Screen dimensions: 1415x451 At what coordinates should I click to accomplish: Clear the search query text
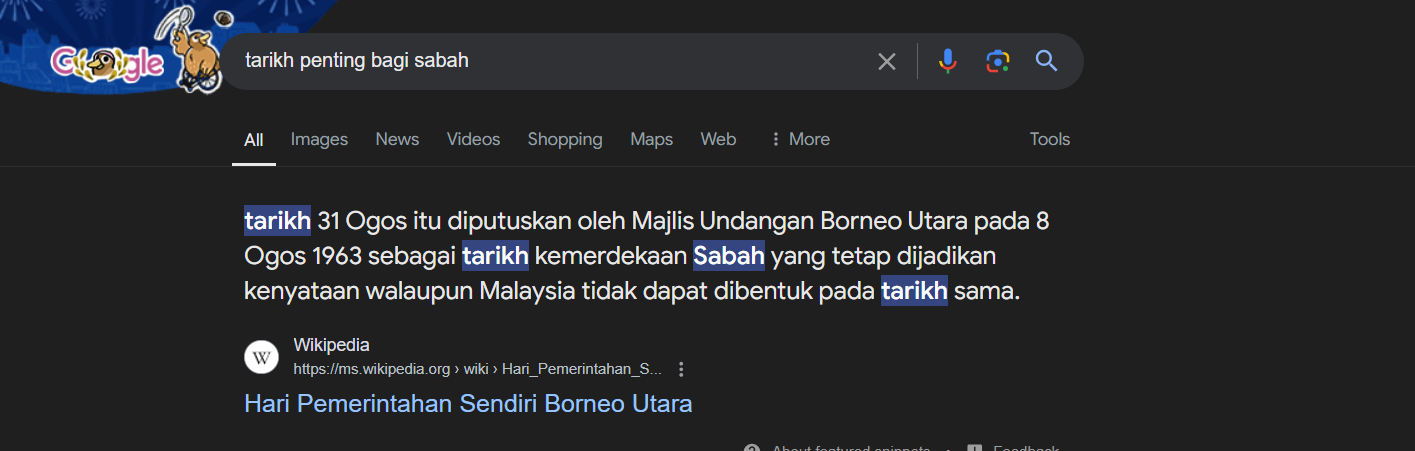point(886,61)
